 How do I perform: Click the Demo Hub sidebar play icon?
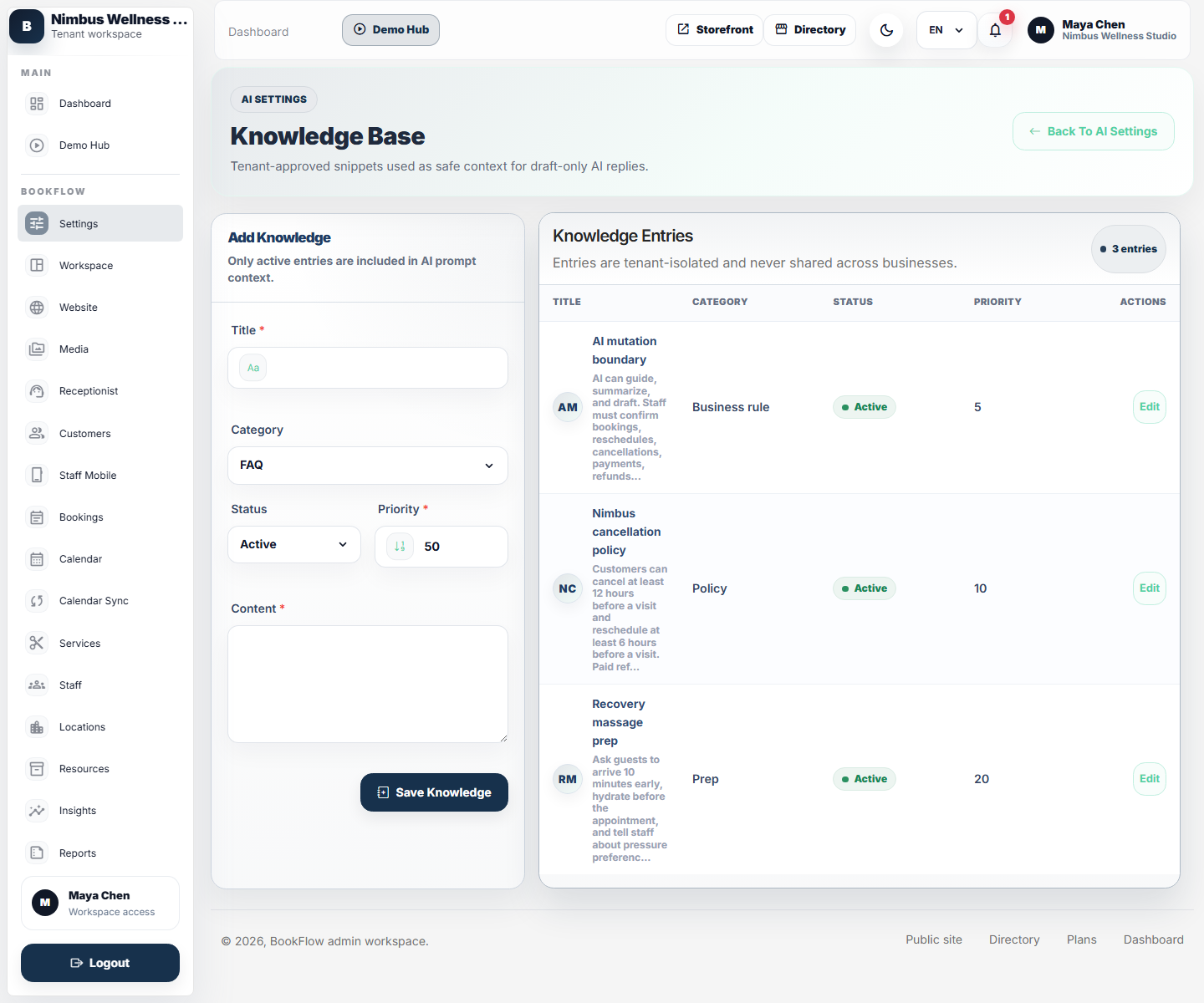37,145
